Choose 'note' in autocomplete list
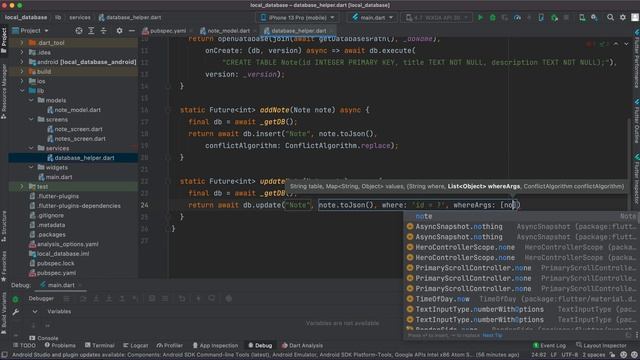640x360 pixels. click(520, 216)
